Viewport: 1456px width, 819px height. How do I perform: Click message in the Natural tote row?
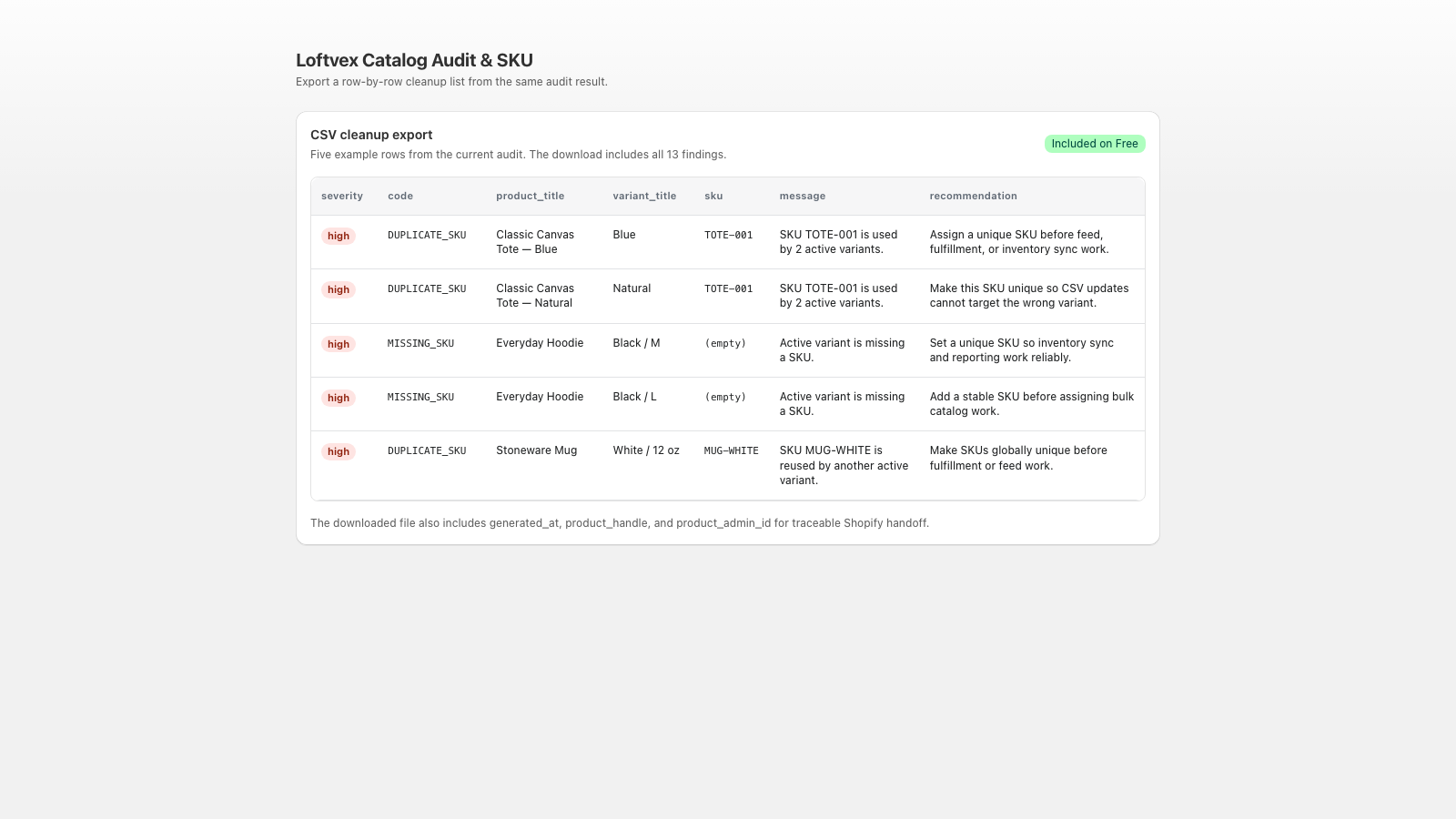[x=838, y=296]
